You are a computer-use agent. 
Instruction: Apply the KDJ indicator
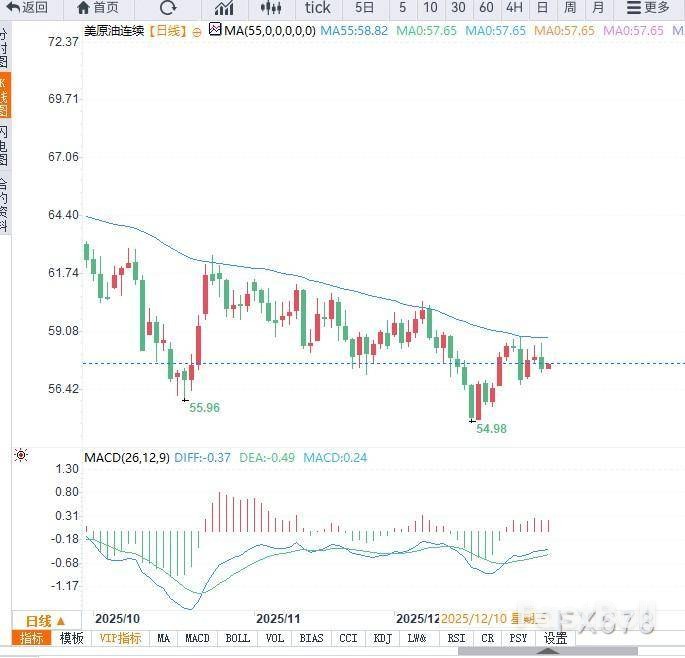pos(382,638)
